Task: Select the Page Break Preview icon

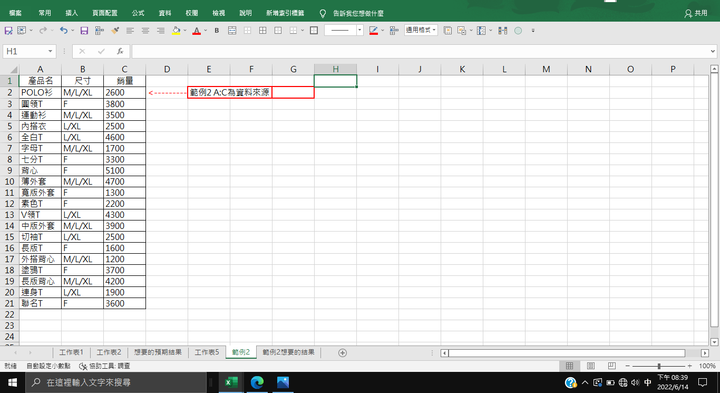Action: (612, 366)
